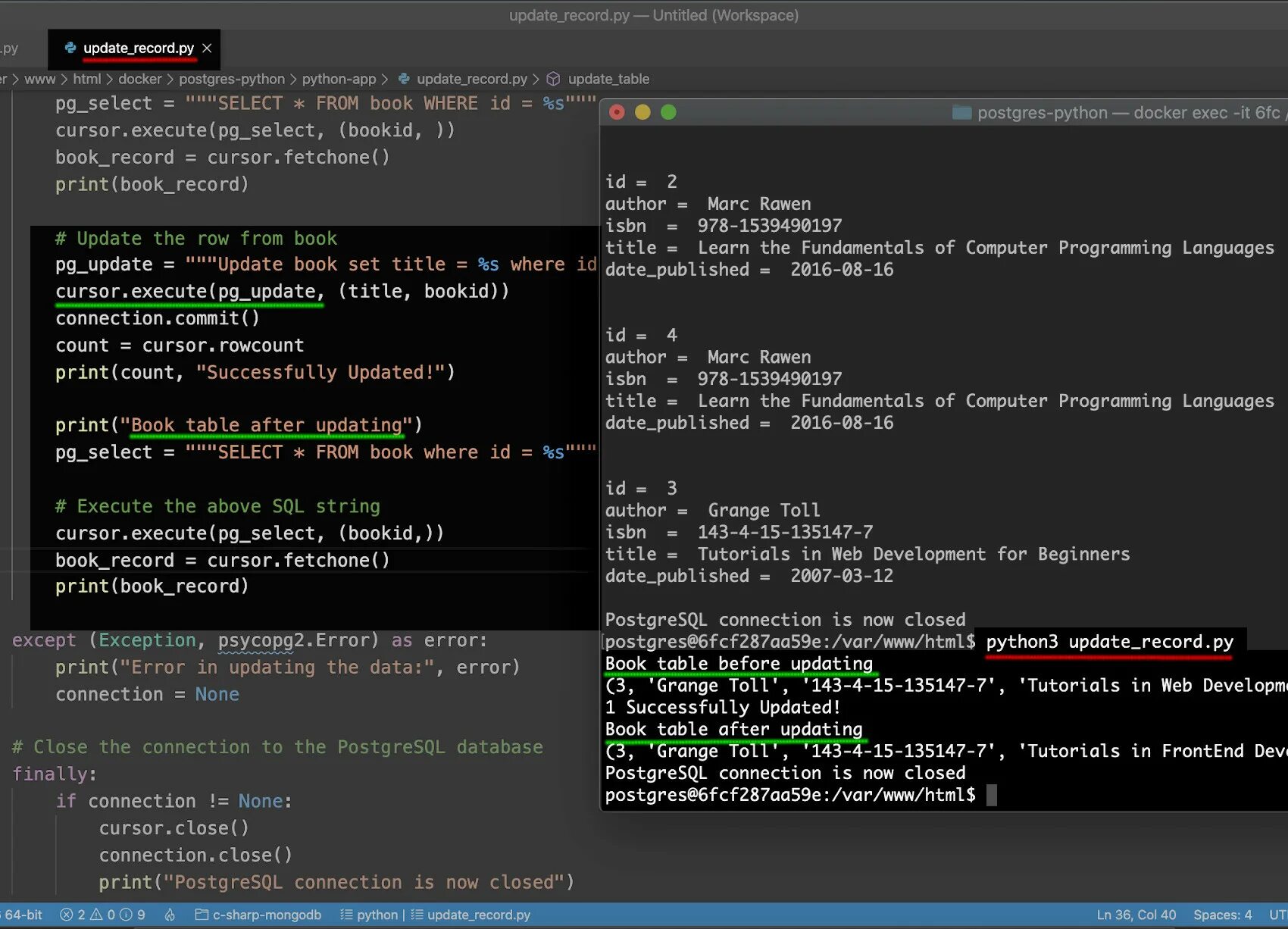Change indentation via Spaces: 4 indicator
Screen dimensions: 1288x929
pyautogui.click(x=1222, y=915)
